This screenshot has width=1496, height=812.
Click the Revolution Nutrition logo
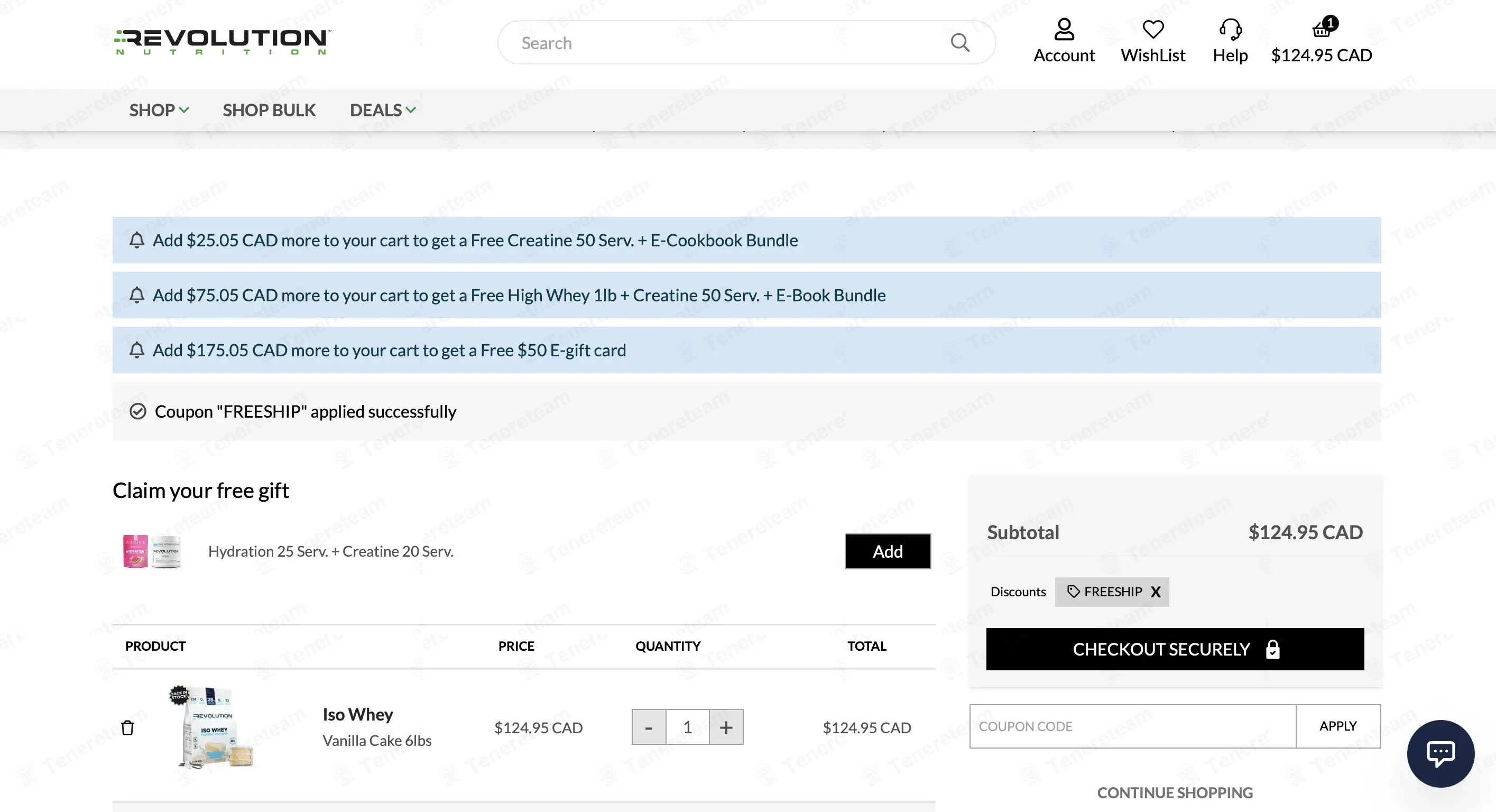coord(223,42)
